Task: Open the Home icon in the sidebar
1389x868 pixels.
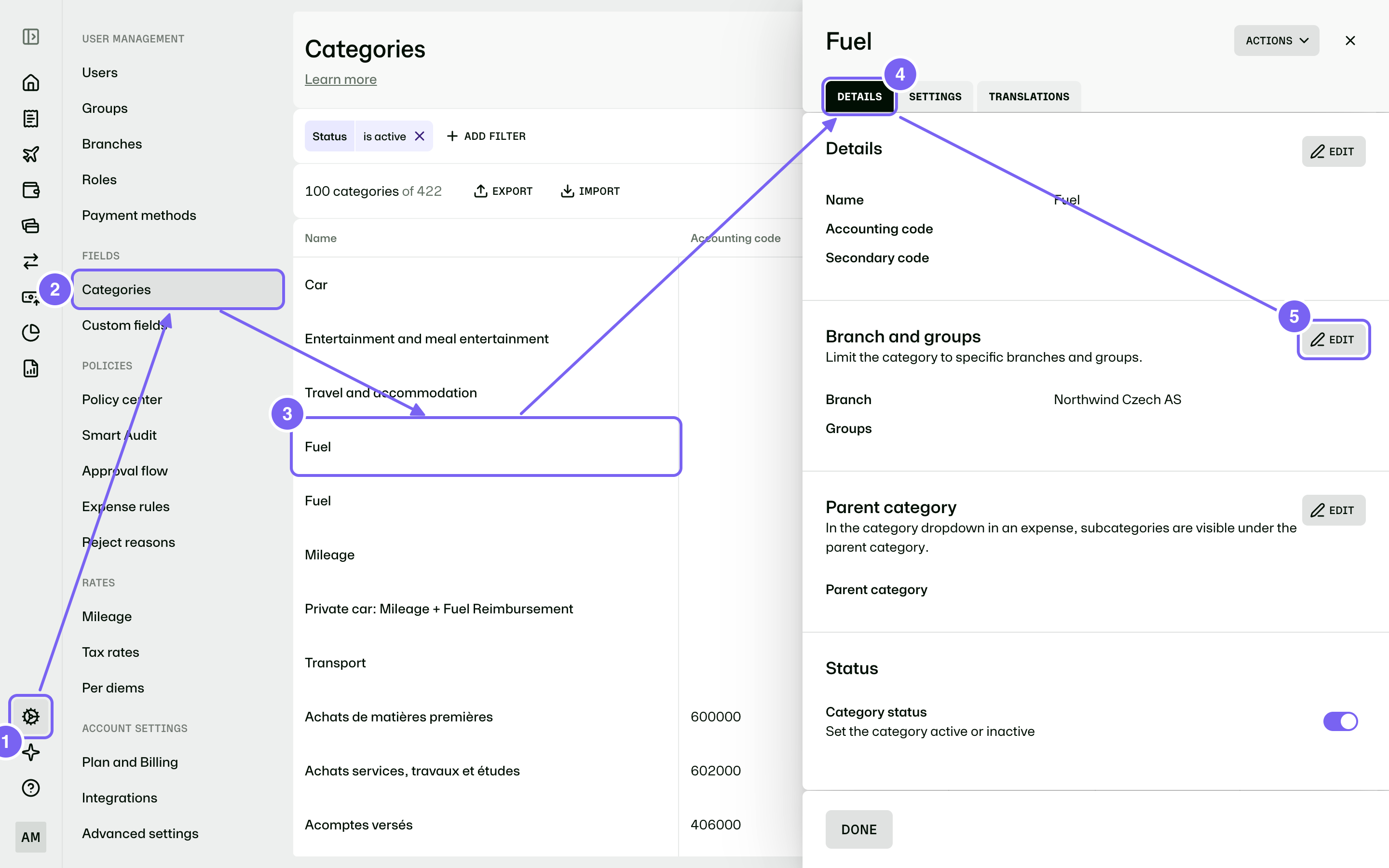Action: pos(30,82)
